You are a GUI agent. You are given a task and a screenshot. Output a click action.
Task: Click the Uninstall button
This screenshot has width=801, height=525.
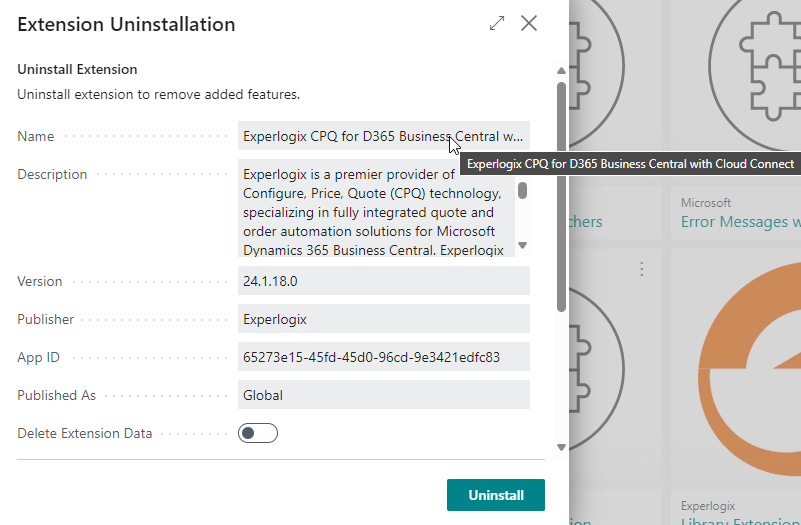[496, 495]
